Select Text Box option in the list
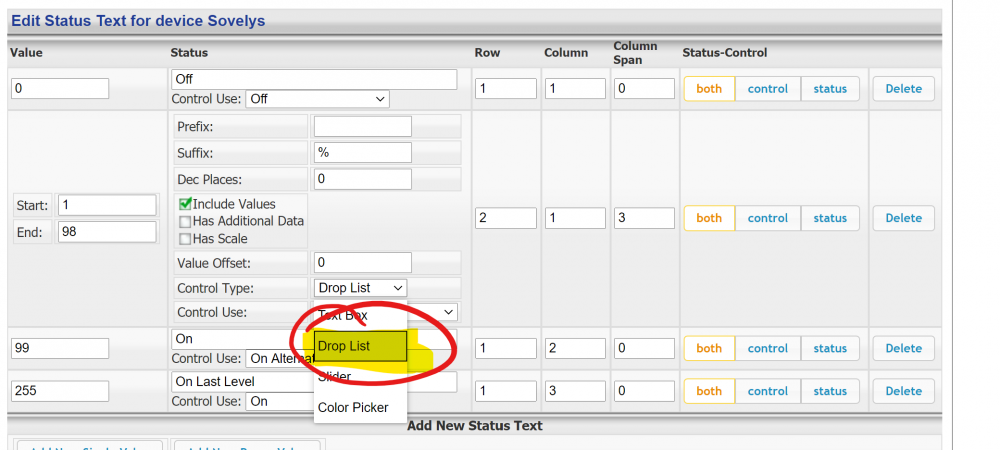Image resolution: width=1000 pixels, height=450 pixels. [342, 315]
